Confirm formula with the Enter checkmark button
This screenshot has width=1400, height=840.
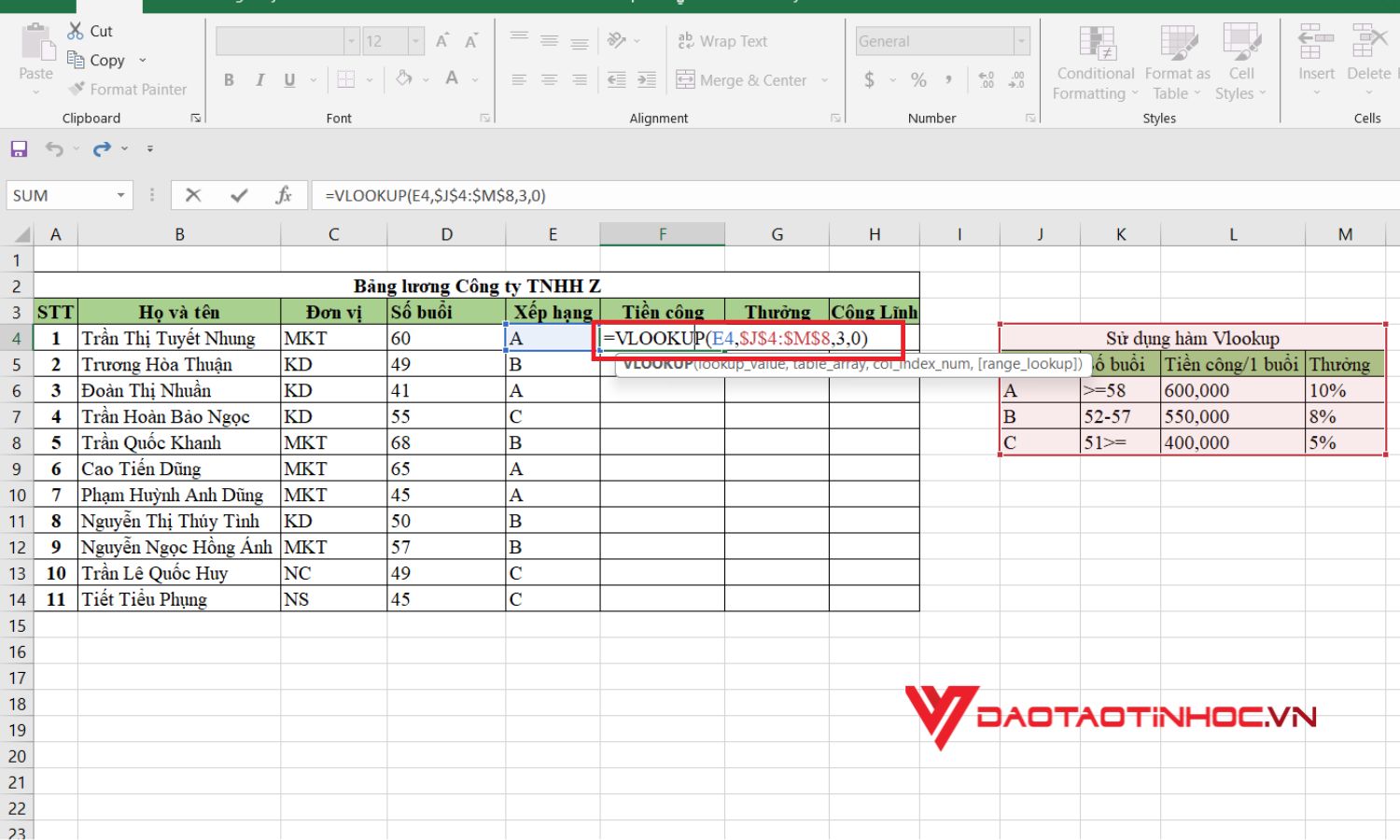239,195
